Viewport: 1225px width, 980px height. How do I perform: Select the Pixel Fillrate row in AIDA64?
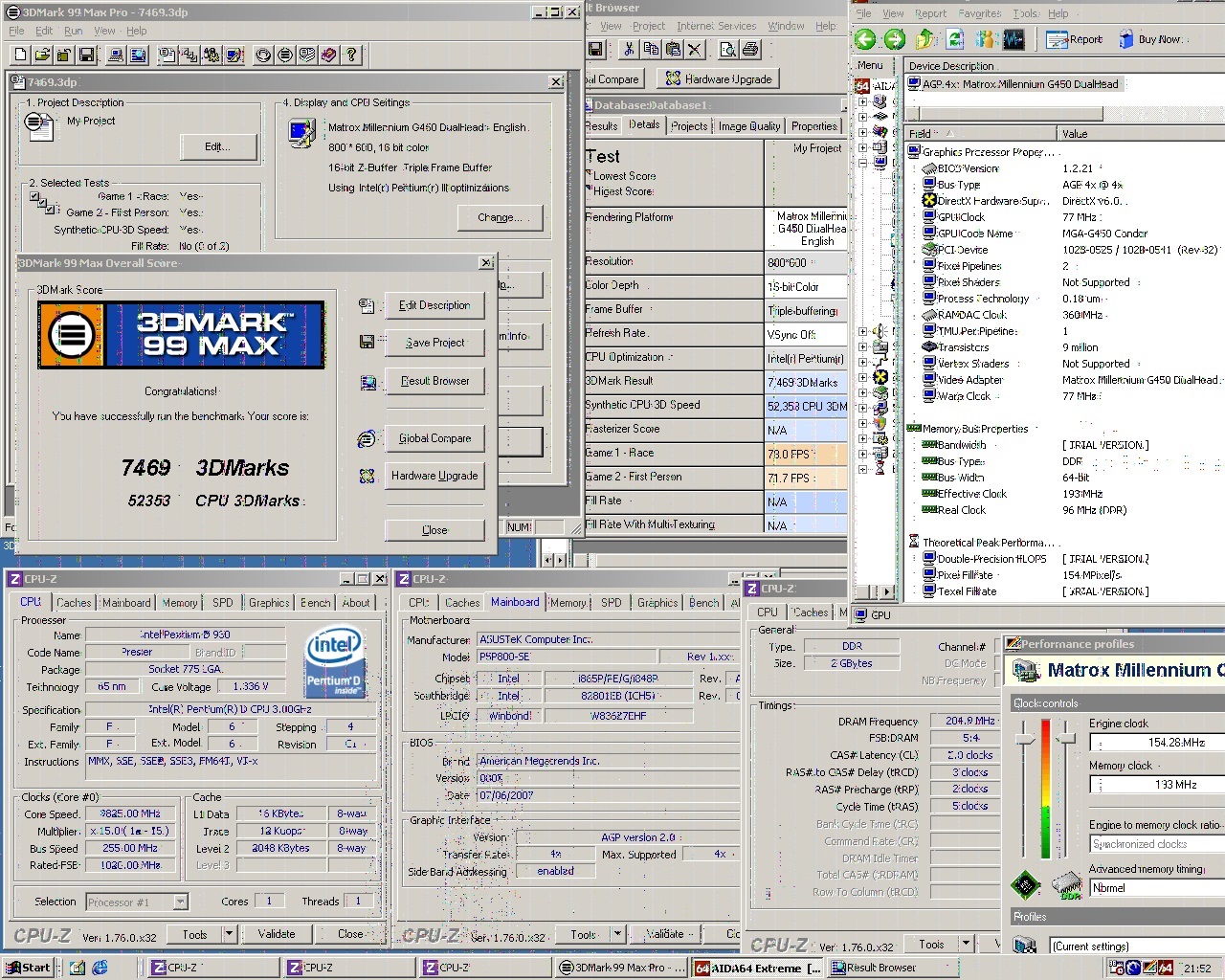pos(1064,575)
